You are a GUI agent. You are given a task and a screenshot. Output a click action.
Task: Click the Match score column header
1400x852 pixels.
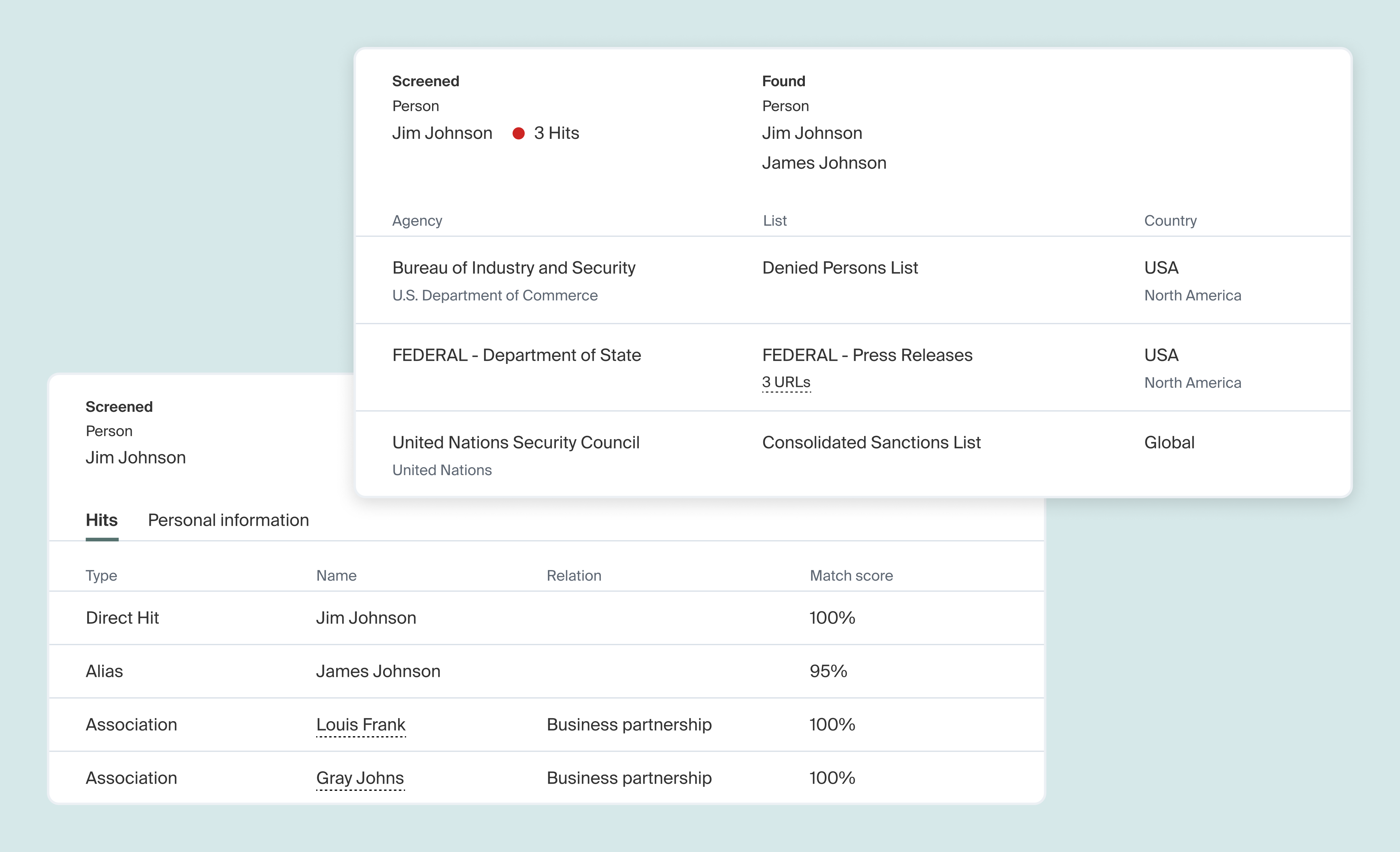pos(851,576)
